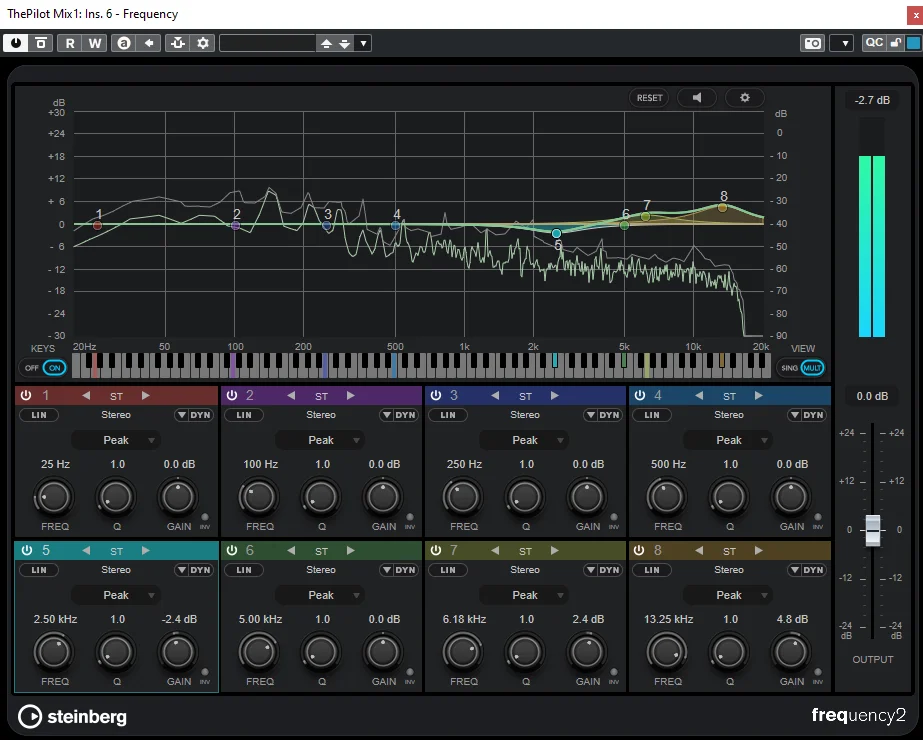Expand the preset selector dropdown arrow
923x740 pixels.
pyautogui.click(x=363, y=43)
